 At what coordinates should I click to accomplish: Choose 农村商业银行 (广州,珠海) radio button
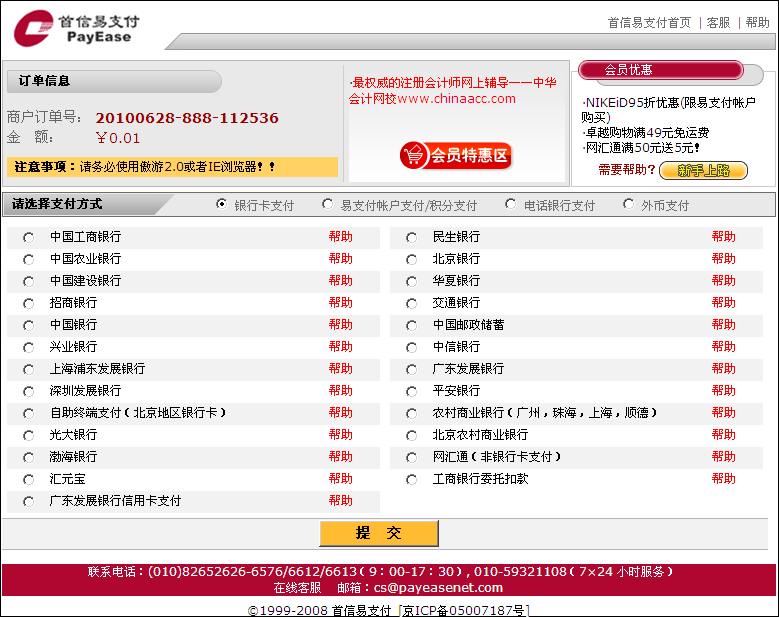[x=411, y=414]
